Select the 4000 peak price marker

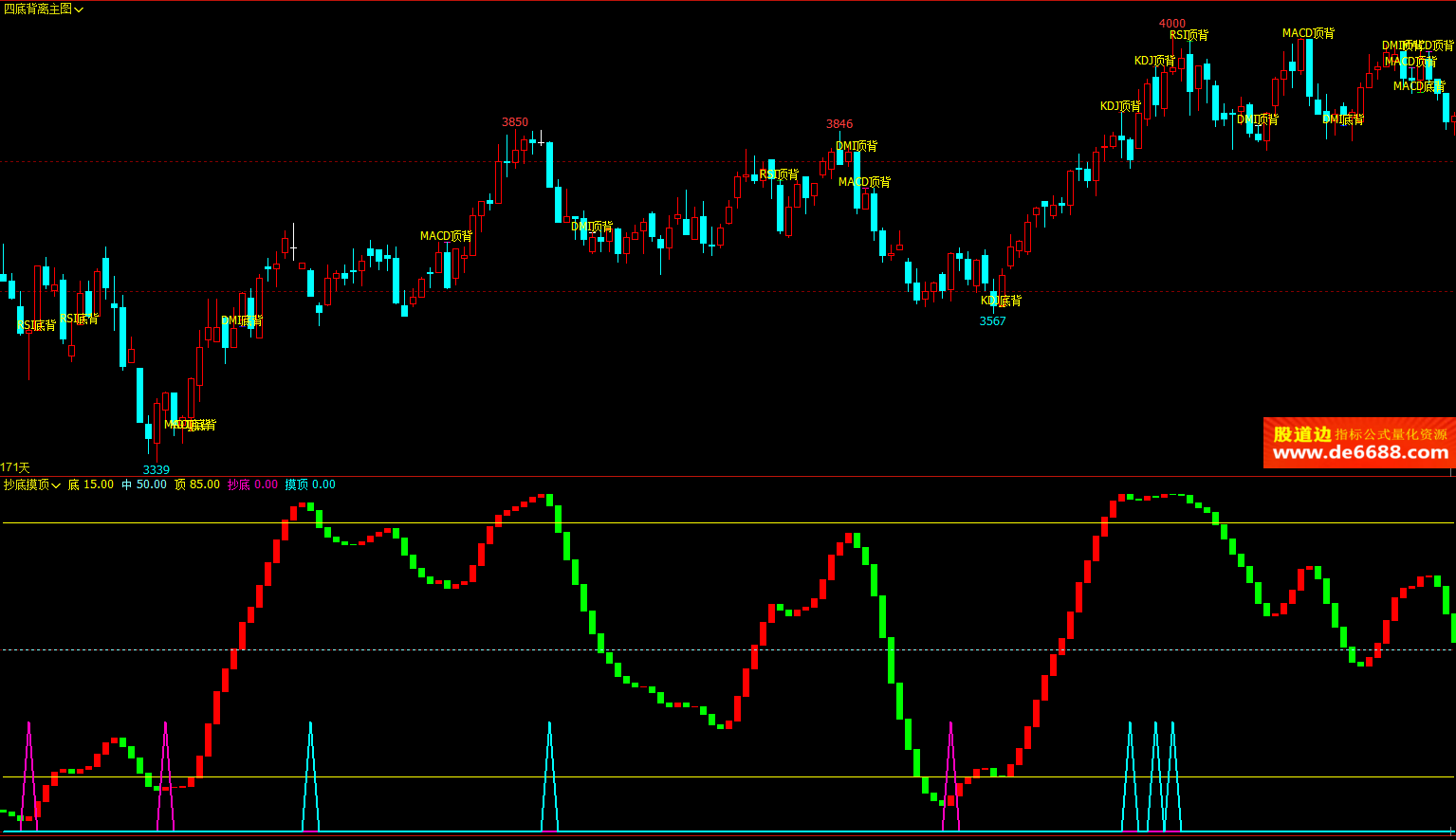pos(1170,23)
